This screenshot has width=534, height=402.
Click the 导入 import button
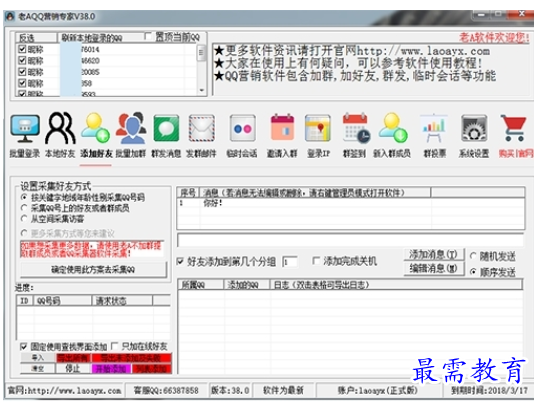(x=37, y=358)
